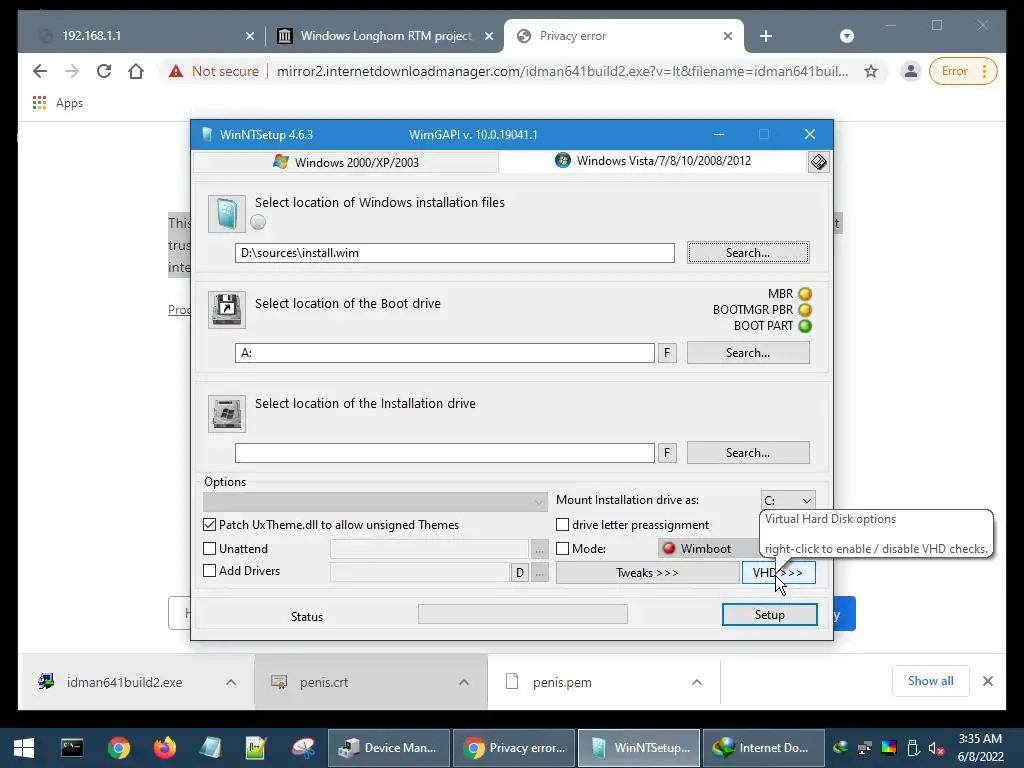Open the Mount Installation drive letter dropdown
This screenshot has width=1024, height=768.
point(788,500)
